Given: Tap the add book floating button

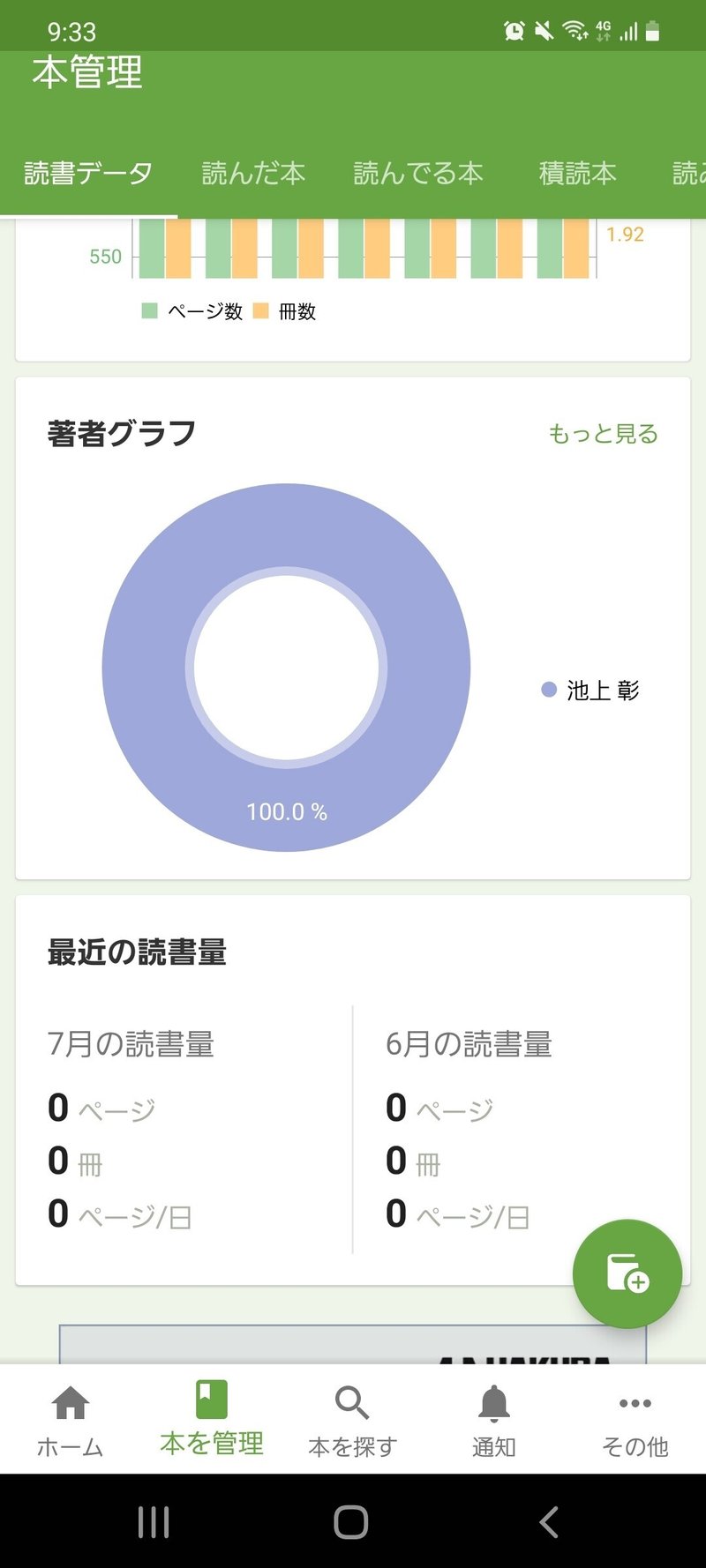Looking at the screenshot, I should tap(627, 1273).
